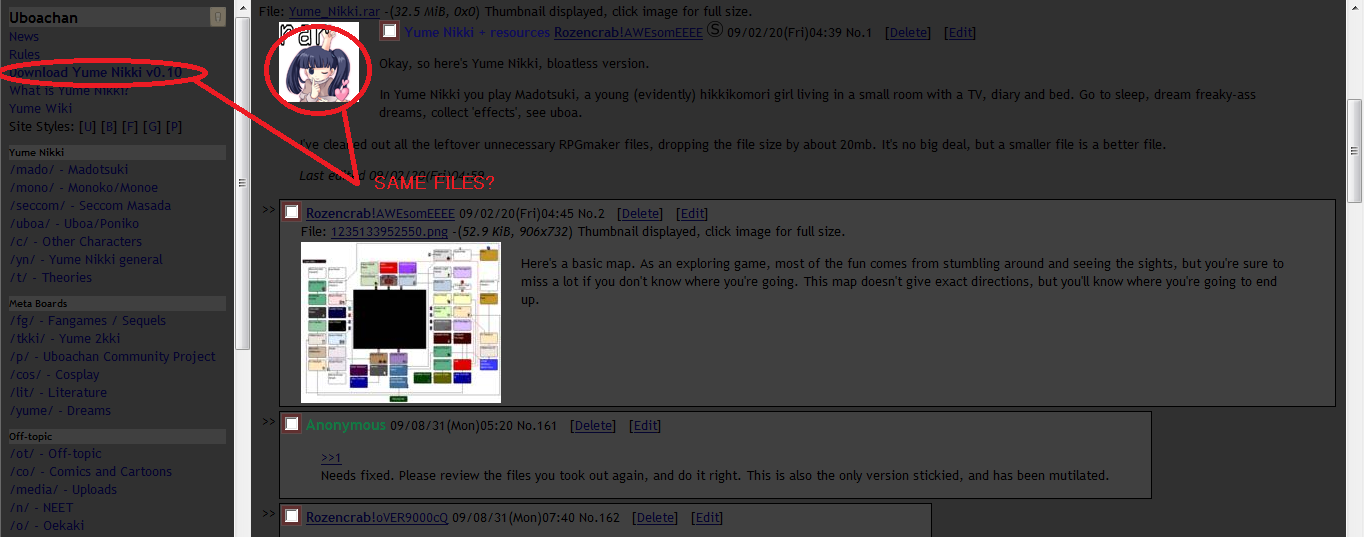This screenshot has width=1365, height=537.
Task: Open the Yume Wiki link
Action: [x=41, y=109]
